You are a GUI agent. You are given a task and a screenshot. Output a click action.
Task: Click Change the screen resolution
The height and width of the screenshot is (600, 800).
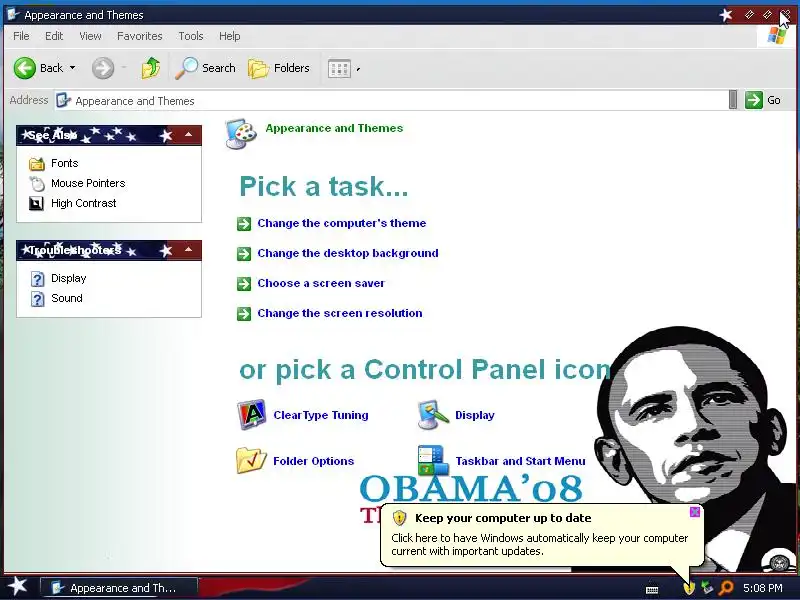(340, 313)
